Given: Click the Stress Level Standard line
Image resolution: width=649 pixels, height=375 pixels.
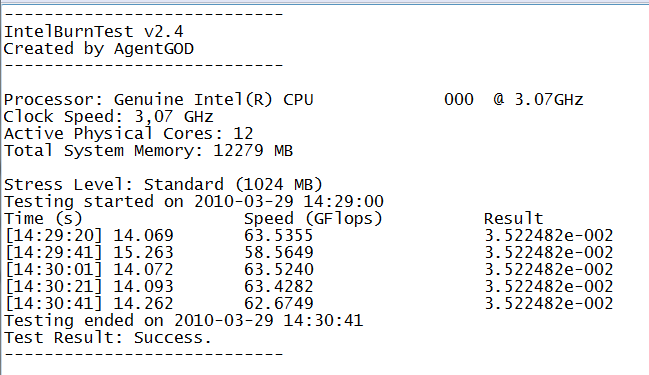Looking at the screenshot, I should point(163,185).
